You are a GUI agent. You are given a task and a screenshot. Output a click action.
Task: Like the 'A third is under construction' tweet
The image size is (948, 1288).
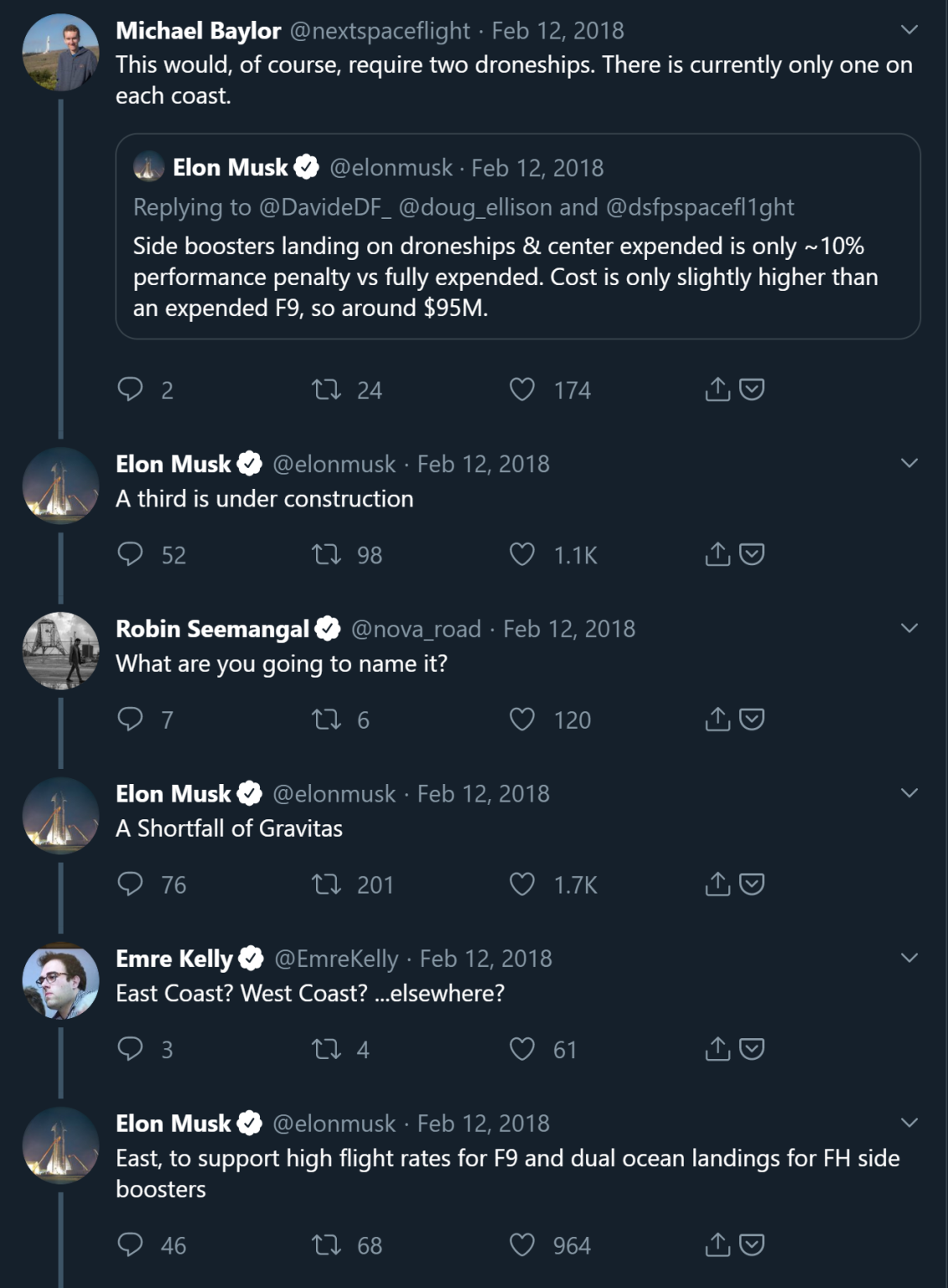click(522, 554)
